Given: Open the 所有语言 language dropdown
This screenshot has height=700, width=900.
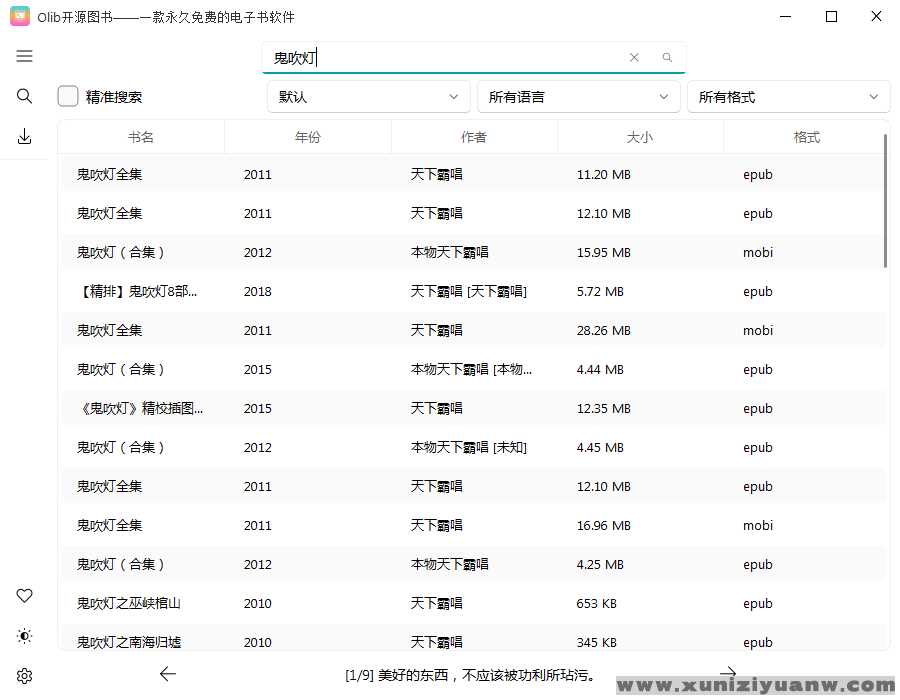Looking at the screenshot, I should coord(578,97).
